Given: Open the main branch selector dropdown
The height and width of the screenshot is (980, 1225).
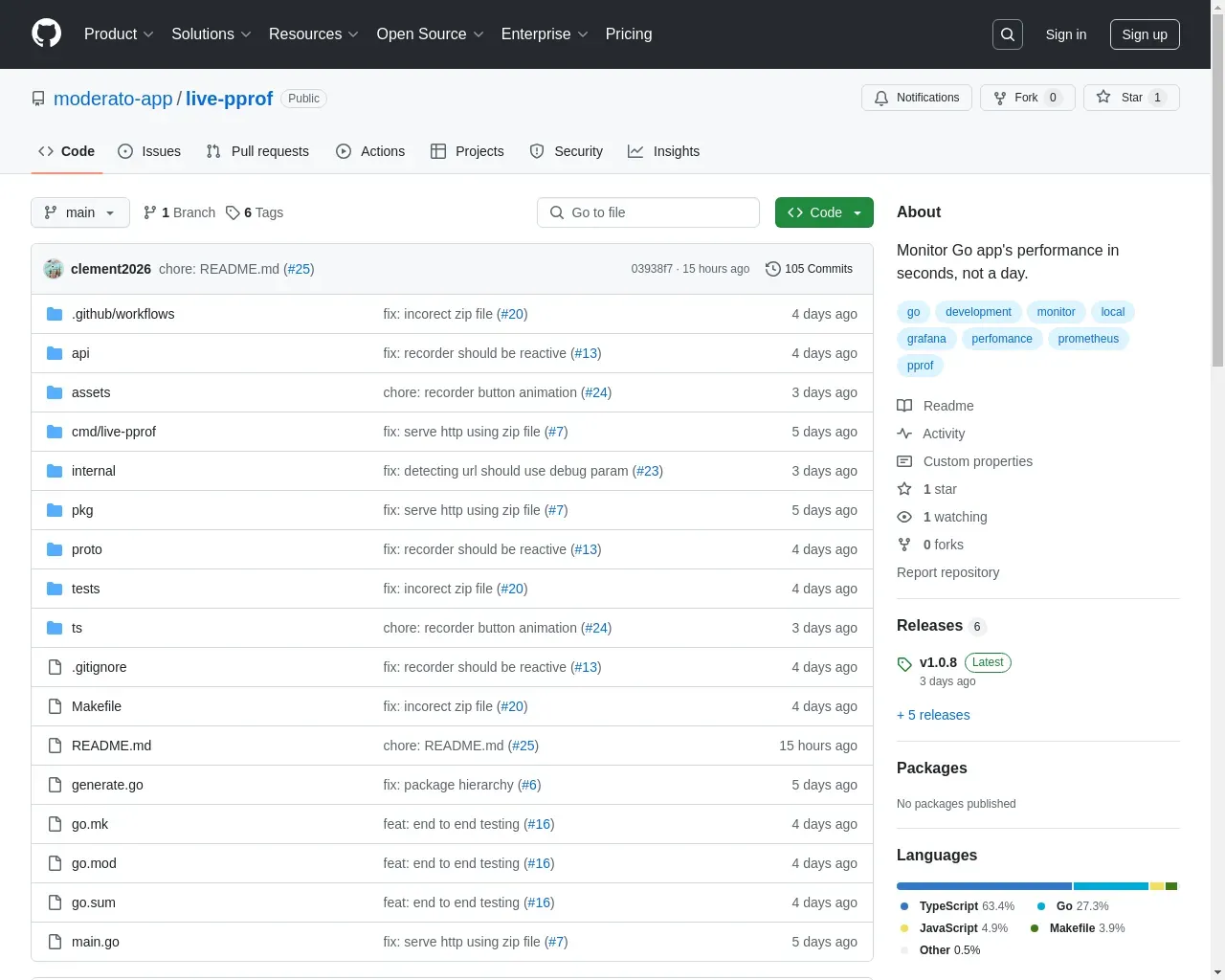Looking at the screenshot, I should coord(80,212).
